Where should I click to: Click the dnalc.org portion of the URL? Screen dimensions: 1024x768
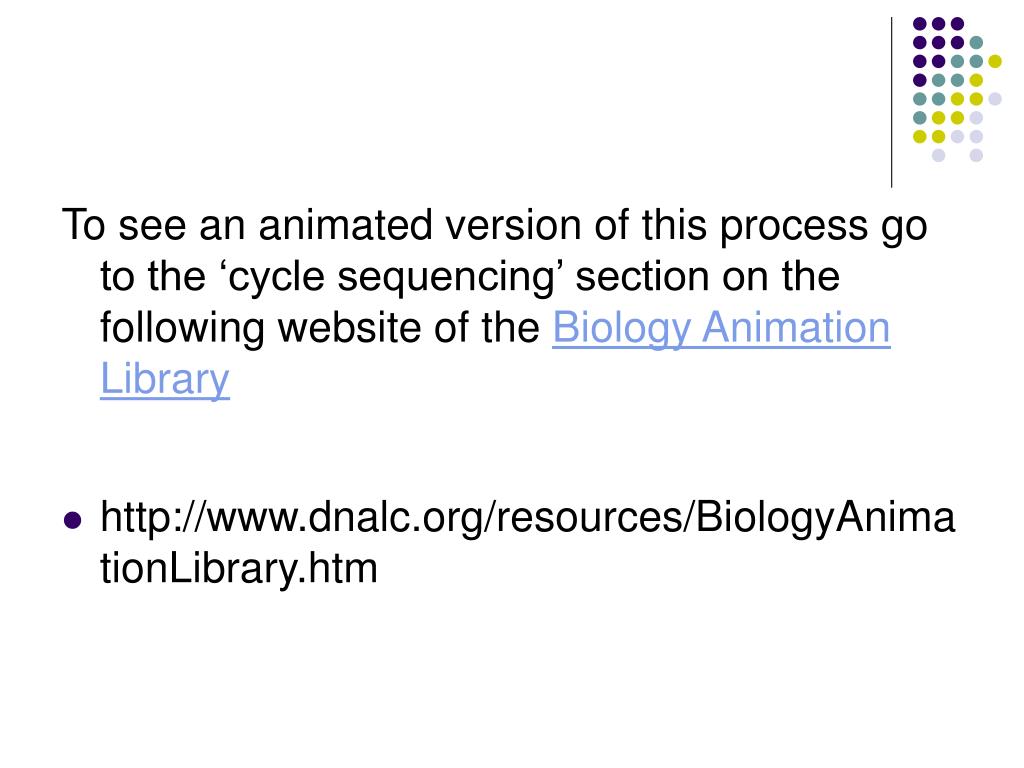(396, 517)
